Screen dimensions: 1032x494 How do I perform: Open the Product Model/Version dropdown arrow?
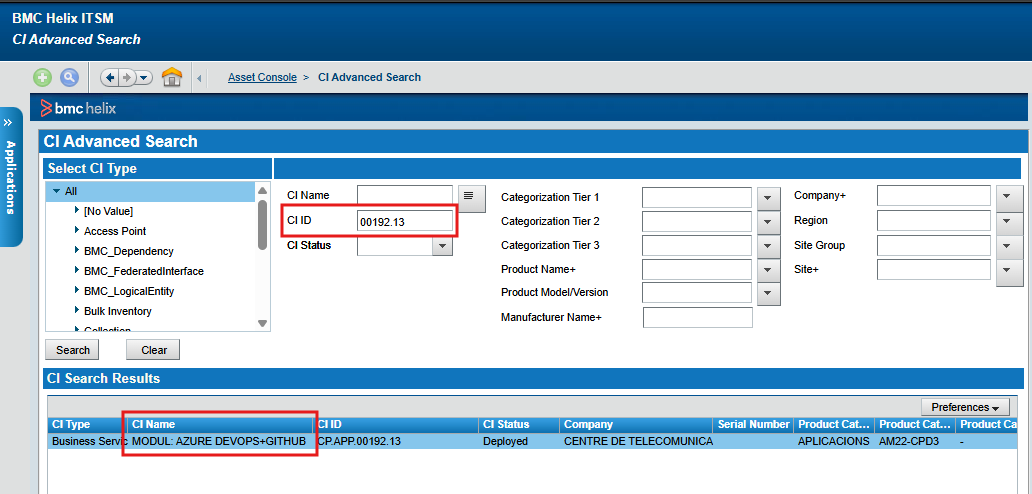[768, 293]
